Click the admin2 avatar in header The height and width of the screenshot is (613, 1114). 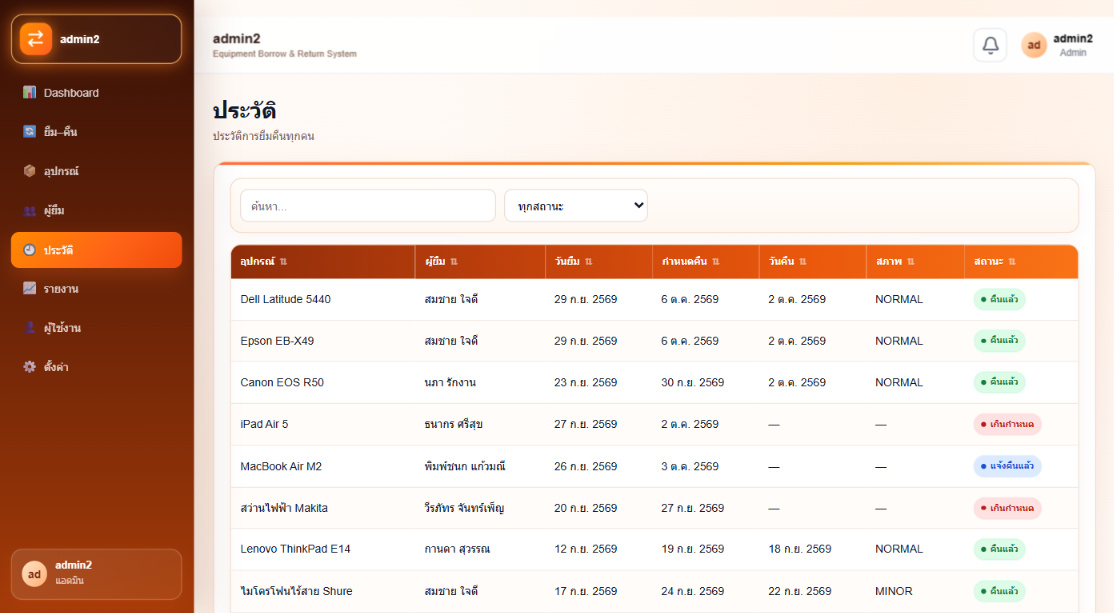point(1034,45)
